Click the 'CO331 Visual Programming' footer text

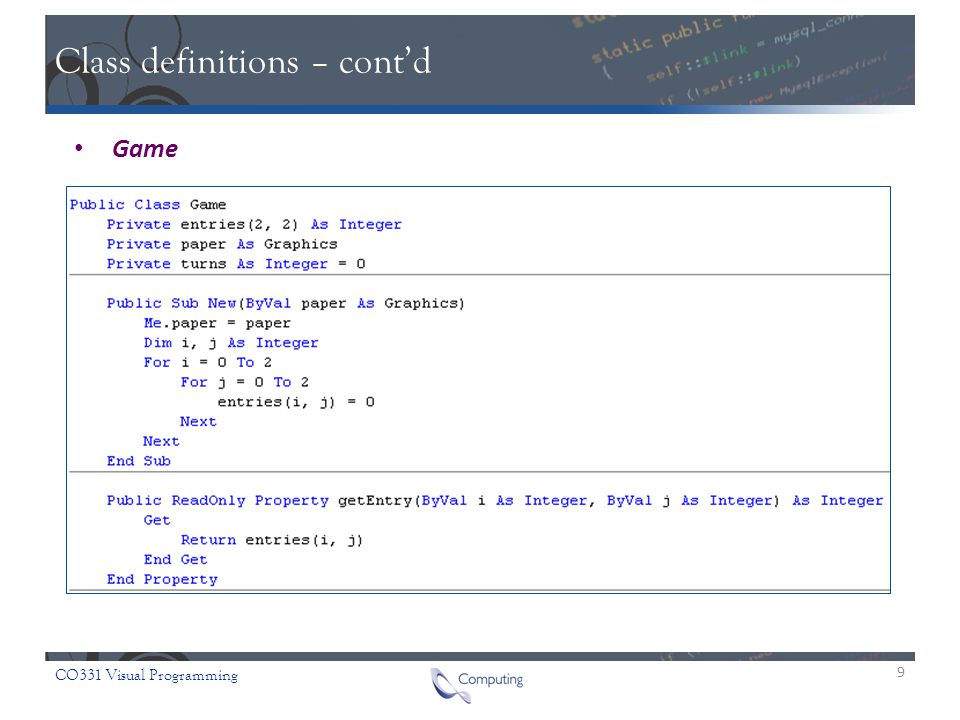(x=146, y=675)
